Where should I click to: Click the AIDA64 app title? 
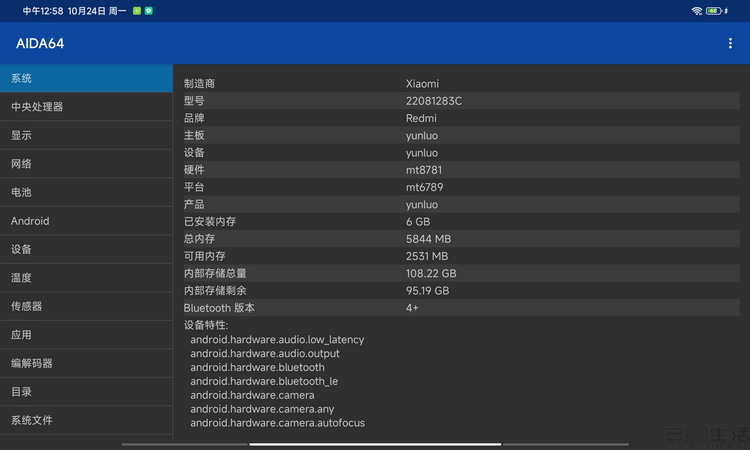coord(40,44)
